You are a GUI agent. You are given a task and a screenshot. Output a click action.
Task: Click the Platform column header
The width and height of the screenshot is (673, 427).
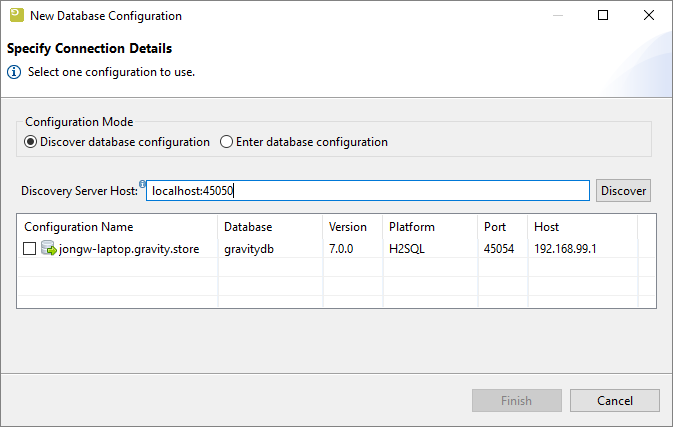(x=428, y=227)
